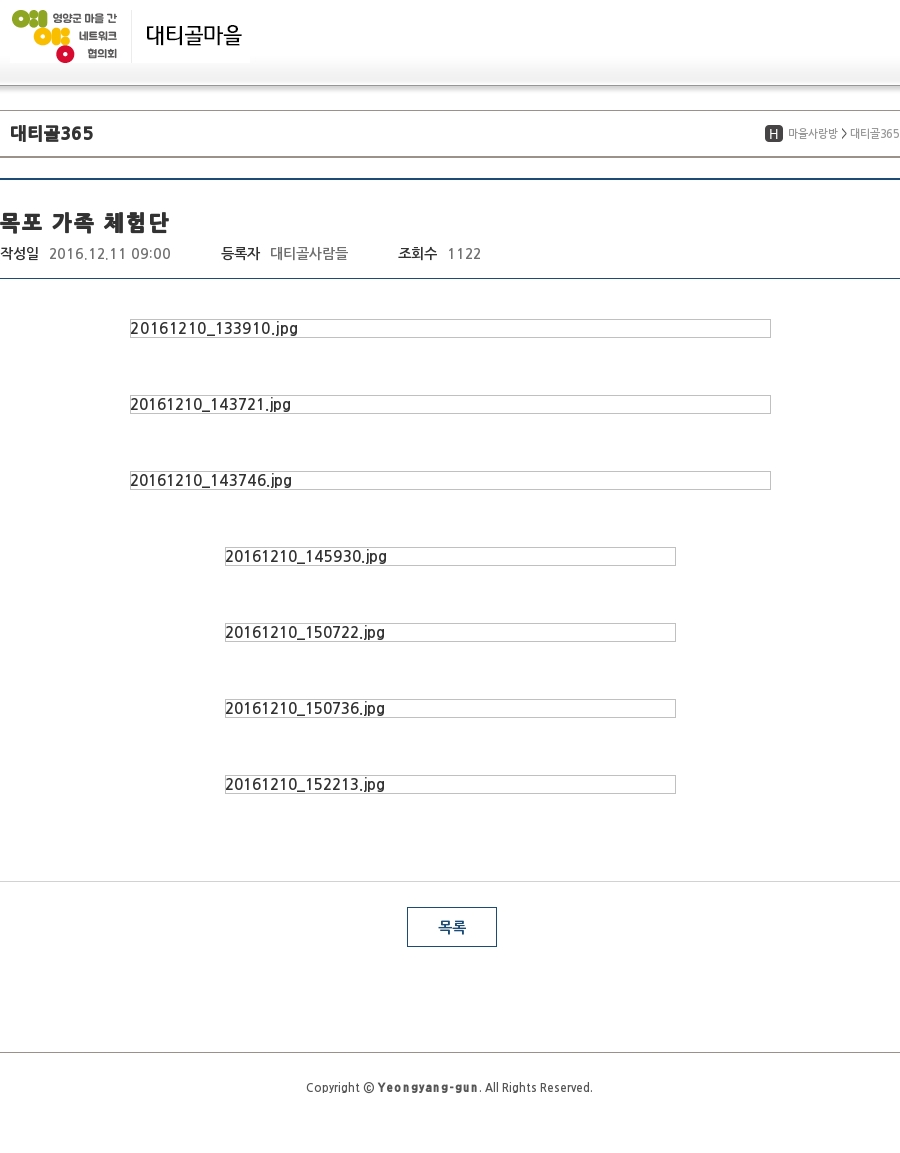The width and height of the screenshot is (900, 1153).
Task: View the 20161210_143746.jpg image
Action: (x=450, y=480)
